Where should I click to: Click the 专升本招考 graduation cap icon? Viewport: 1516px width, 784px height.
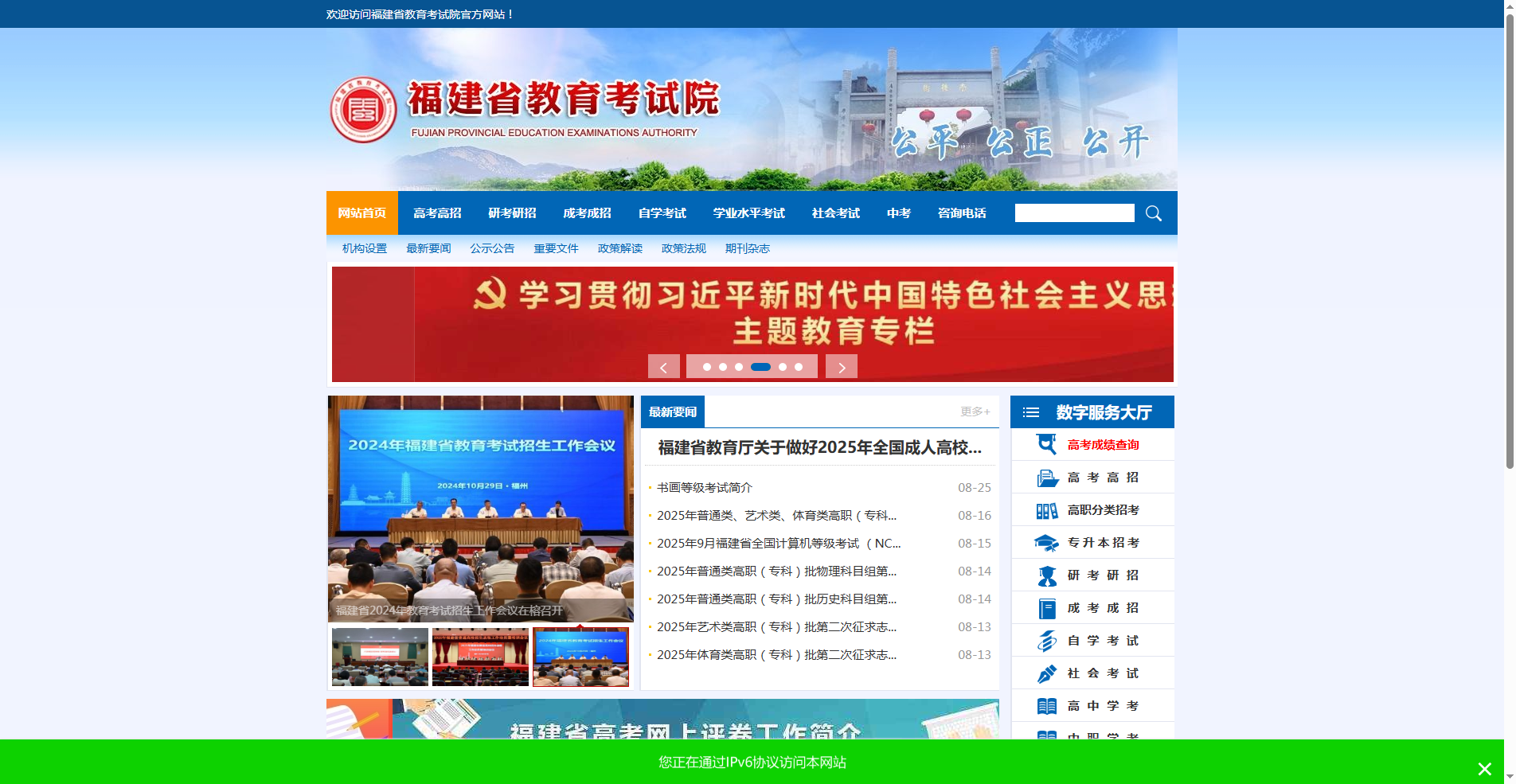pos(1045,542)
